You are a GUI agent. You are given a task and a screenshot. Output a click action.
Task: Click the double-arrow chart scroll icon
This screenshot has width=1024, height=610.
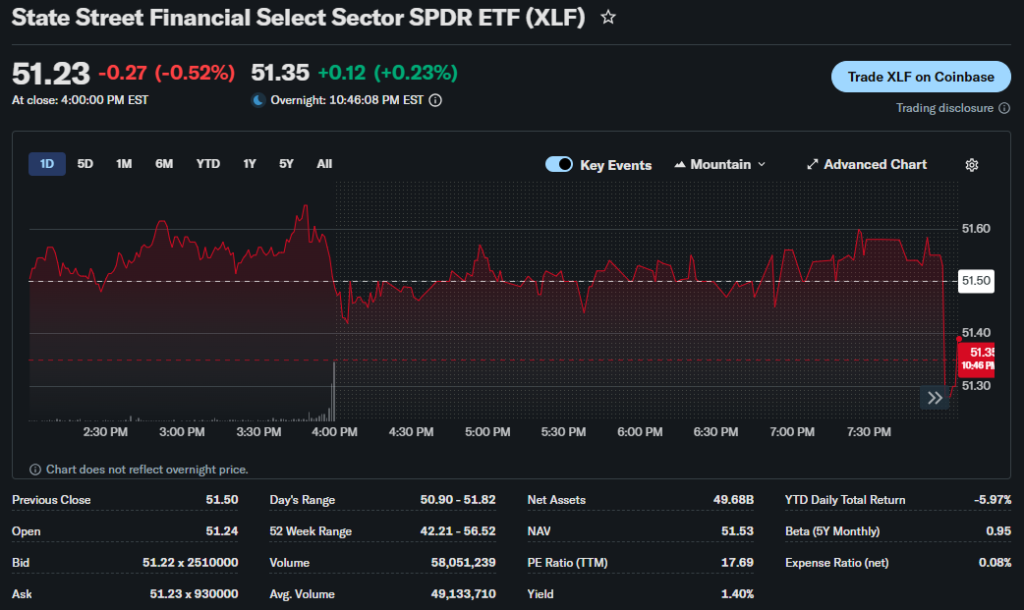[934, 398]
